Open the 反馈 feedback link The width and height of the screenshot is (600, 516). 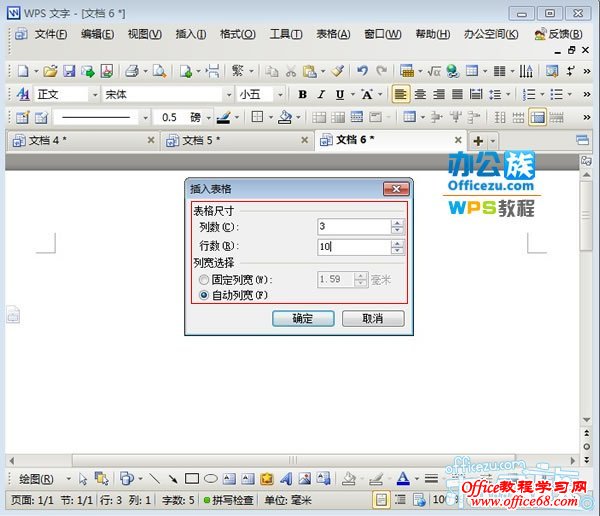(x=558, y=34)
